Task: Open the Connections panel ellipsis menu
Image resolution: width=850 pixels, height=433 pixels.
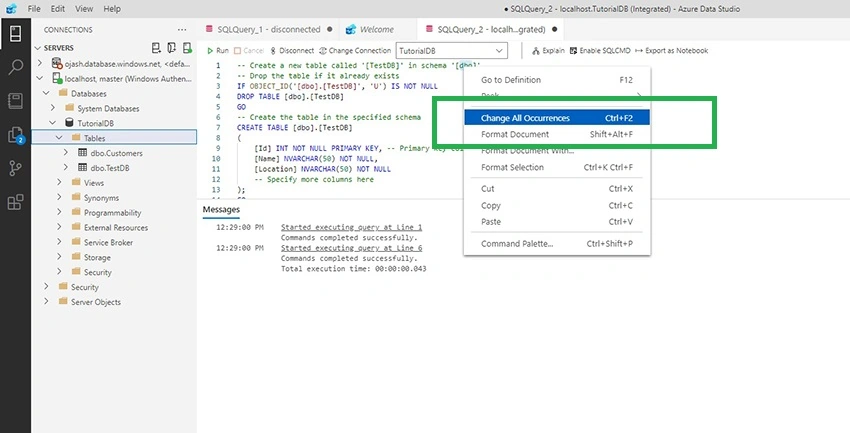Action: pos(182,30)
